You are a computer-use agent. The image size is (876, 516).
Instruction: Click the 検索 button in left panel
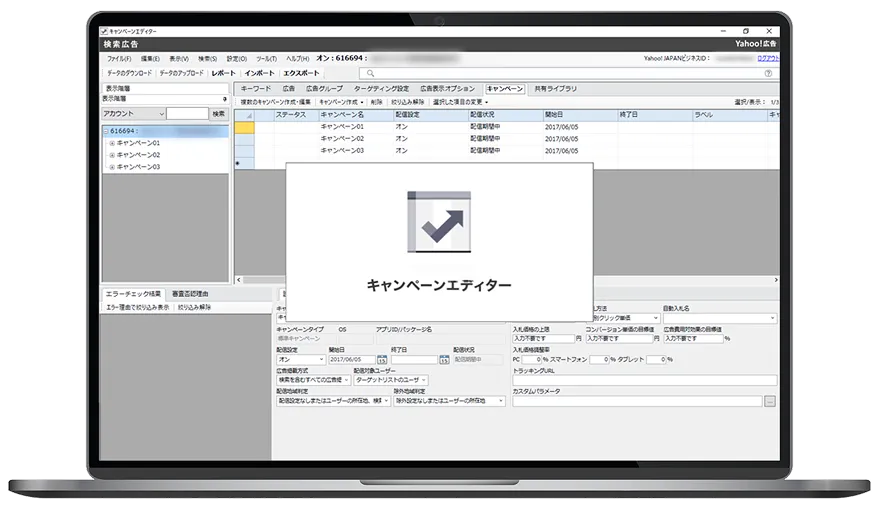coord(219,114)
